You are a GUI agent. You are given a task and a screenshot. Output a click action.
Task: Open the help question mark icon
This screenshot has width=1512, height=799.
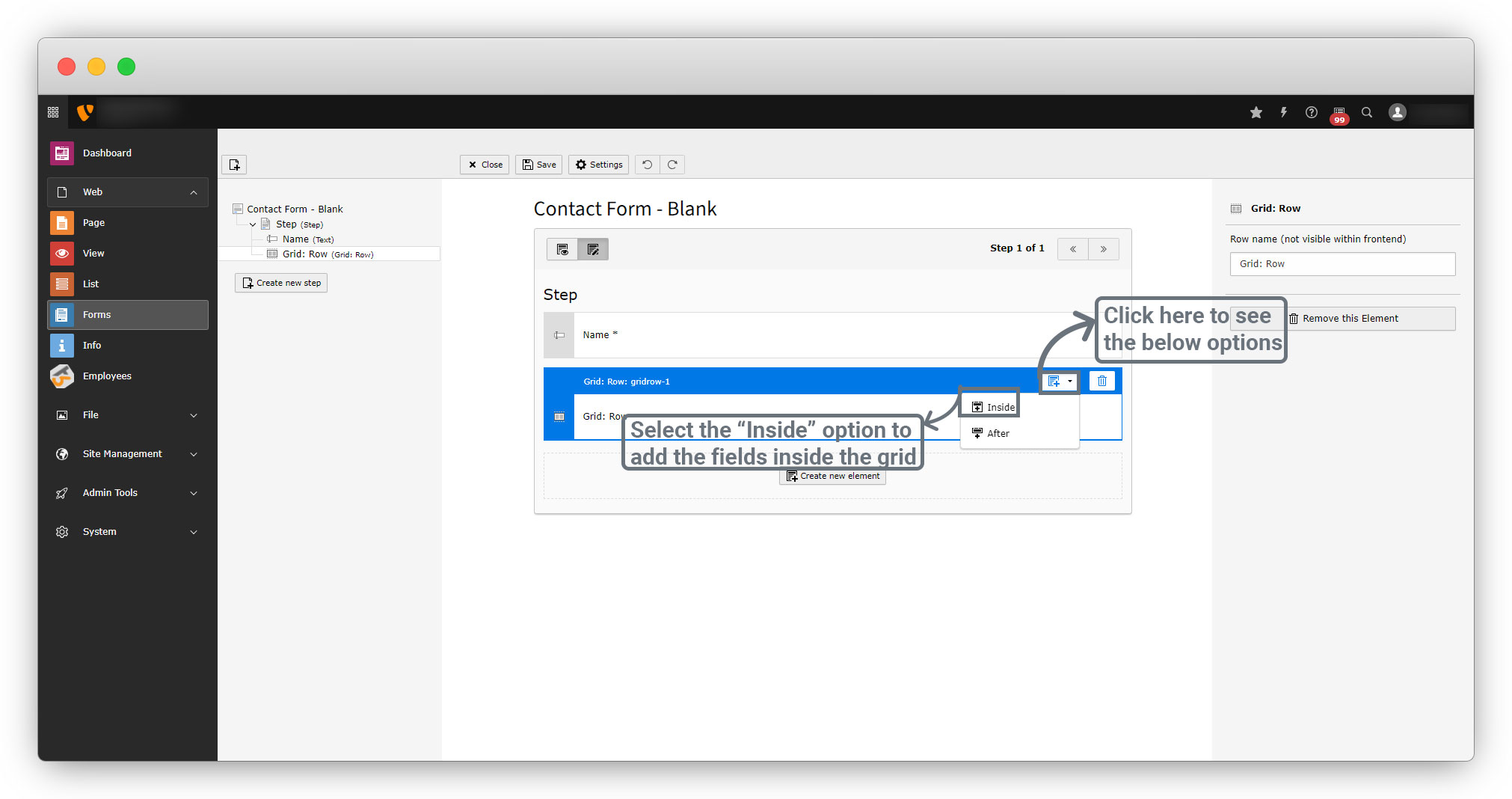click(1311, 112)
